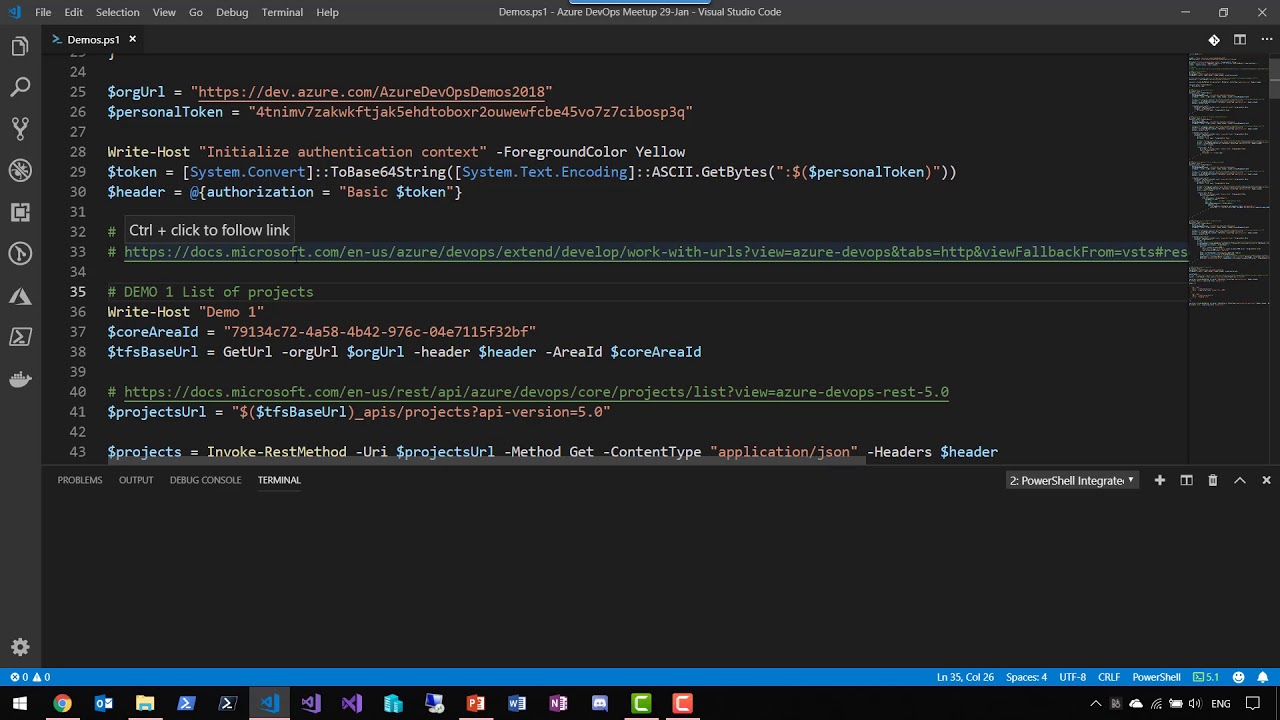Launch Google Chrome from the Windows taskbar
Screen dimensions: 1280x720
click(62, 703)
